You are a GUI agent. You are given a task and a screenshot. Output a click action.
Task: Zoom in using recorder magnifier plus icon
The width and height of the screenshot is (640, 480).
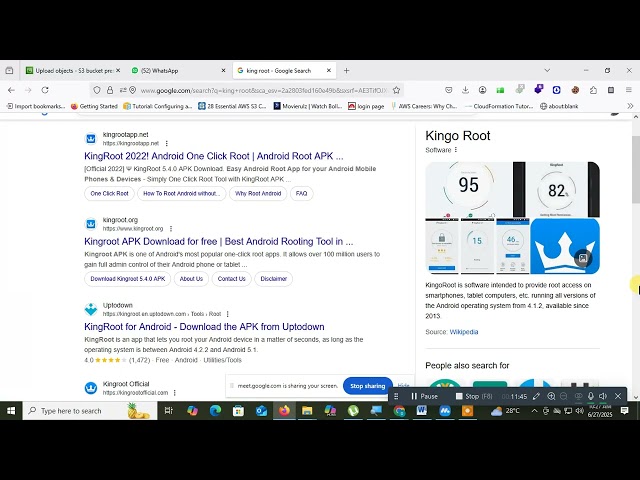tap(551, 396)
